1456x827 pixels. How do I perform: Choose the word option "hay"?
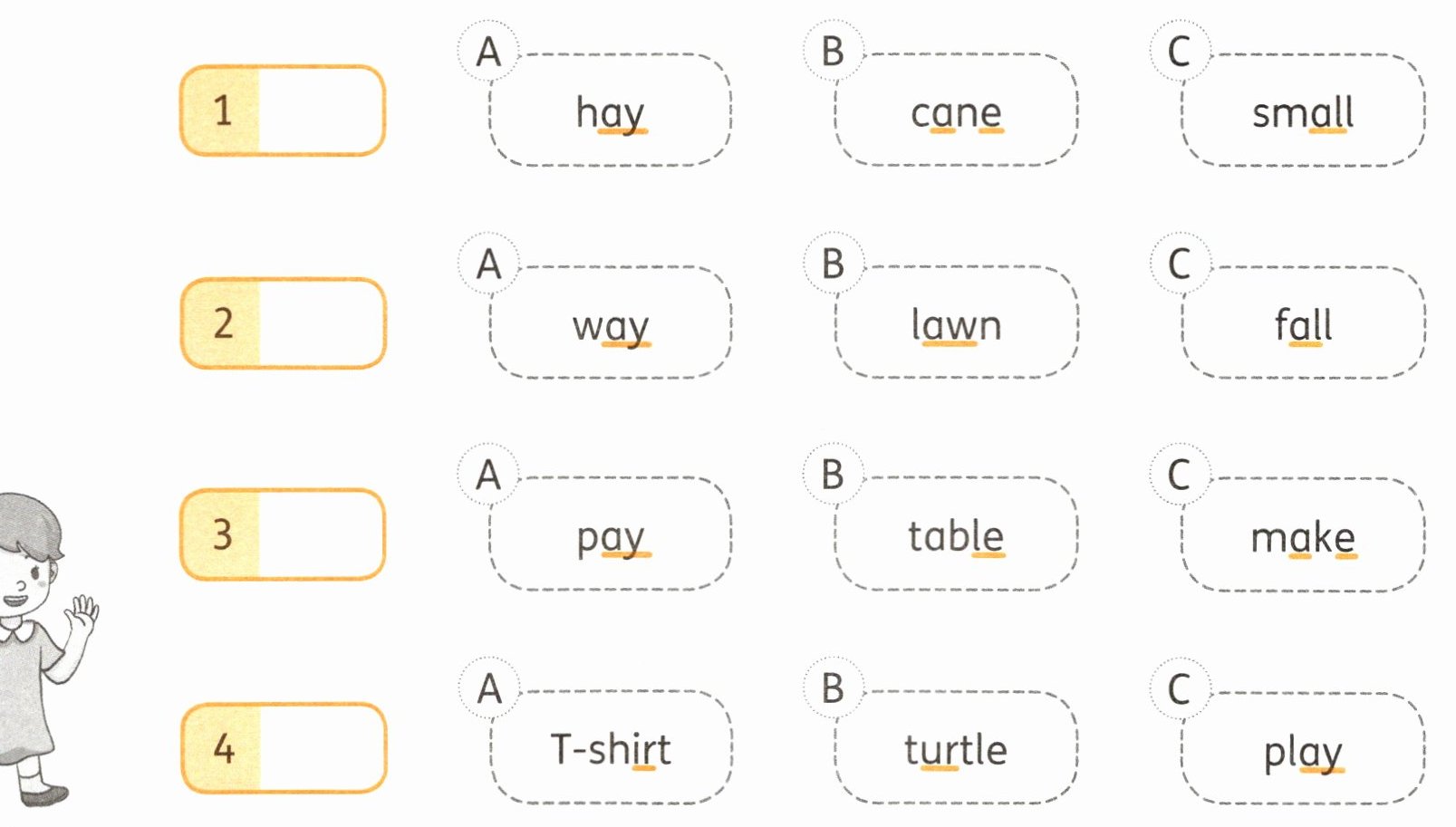(610, 112)
